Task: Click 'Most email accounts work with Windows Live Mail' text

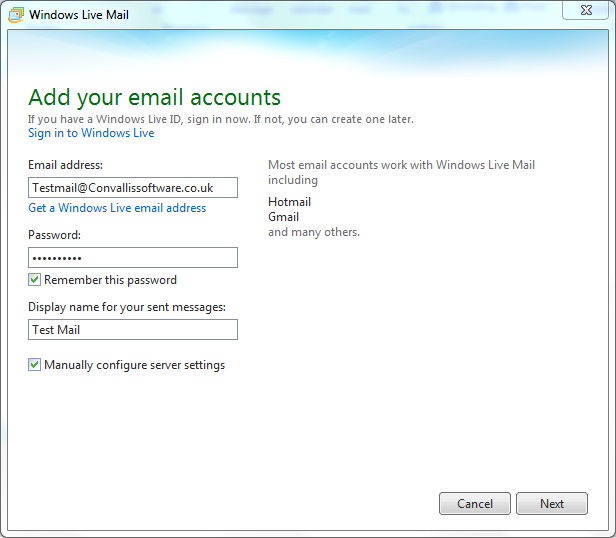Action: (402, 165)
